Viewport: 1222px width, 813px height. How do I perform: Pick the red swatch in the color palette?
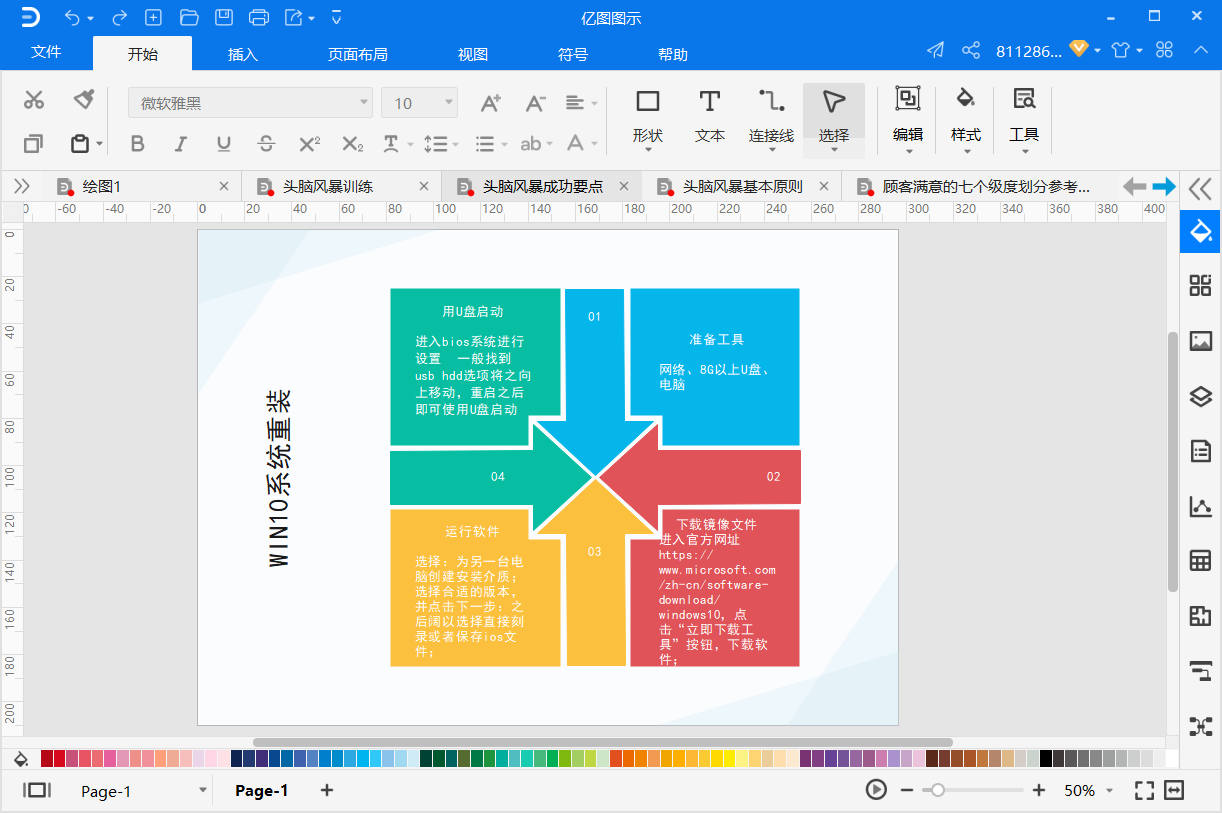coord(60,758)
